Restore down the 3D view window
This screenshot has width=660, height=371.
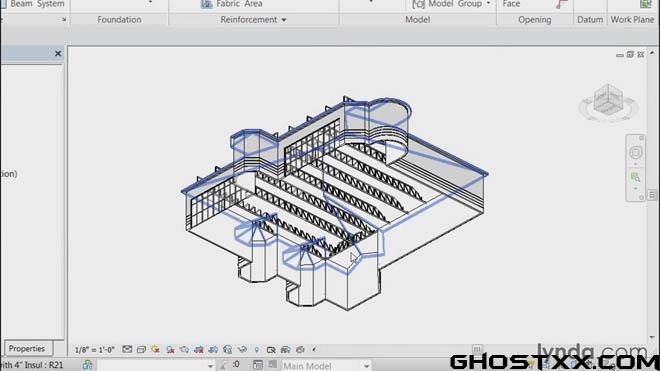click(x=630, y=54)
